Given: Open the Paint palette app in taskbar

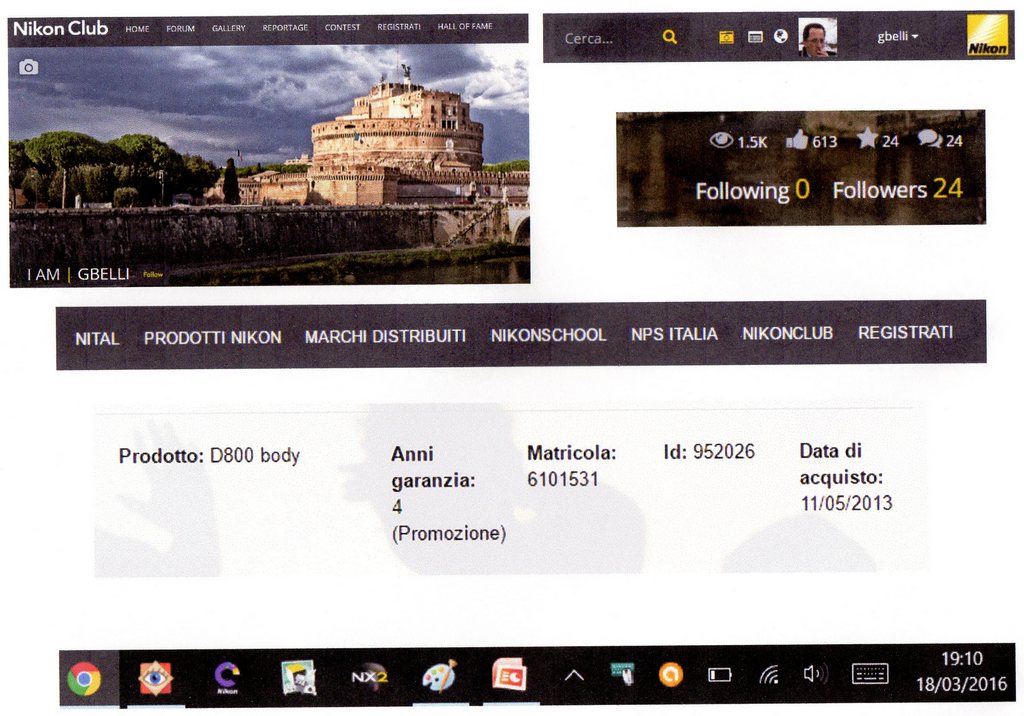Looking at the screenshot, I should 438,677.
